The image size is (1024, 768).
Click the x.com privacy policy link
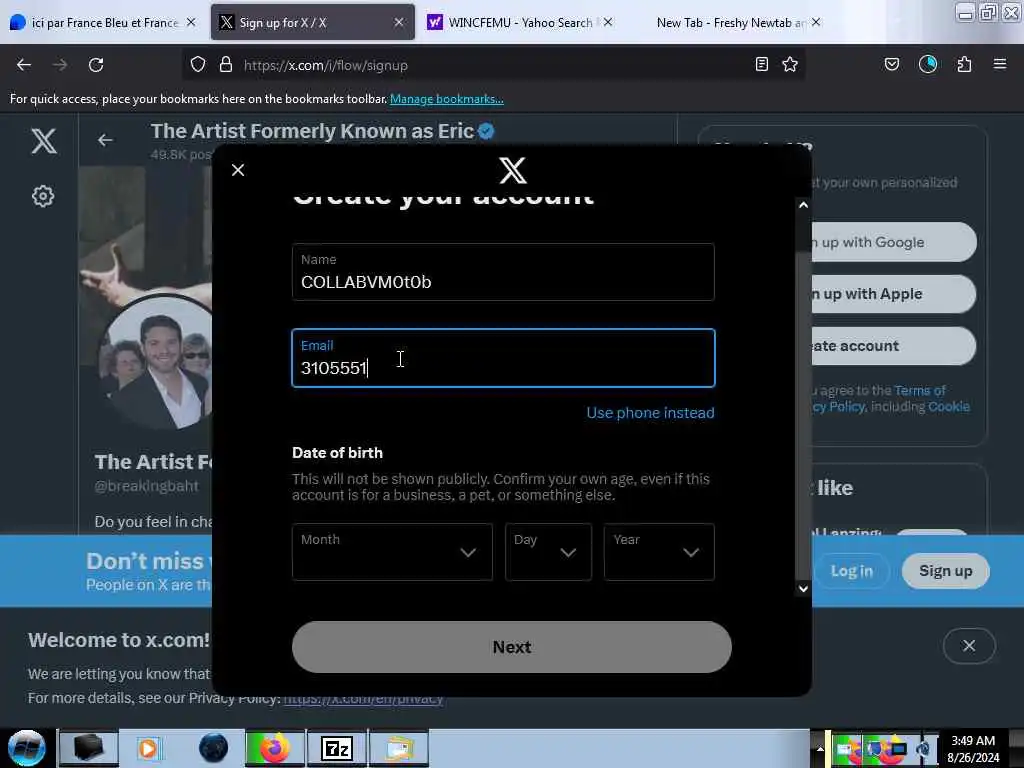click(363, 698)
